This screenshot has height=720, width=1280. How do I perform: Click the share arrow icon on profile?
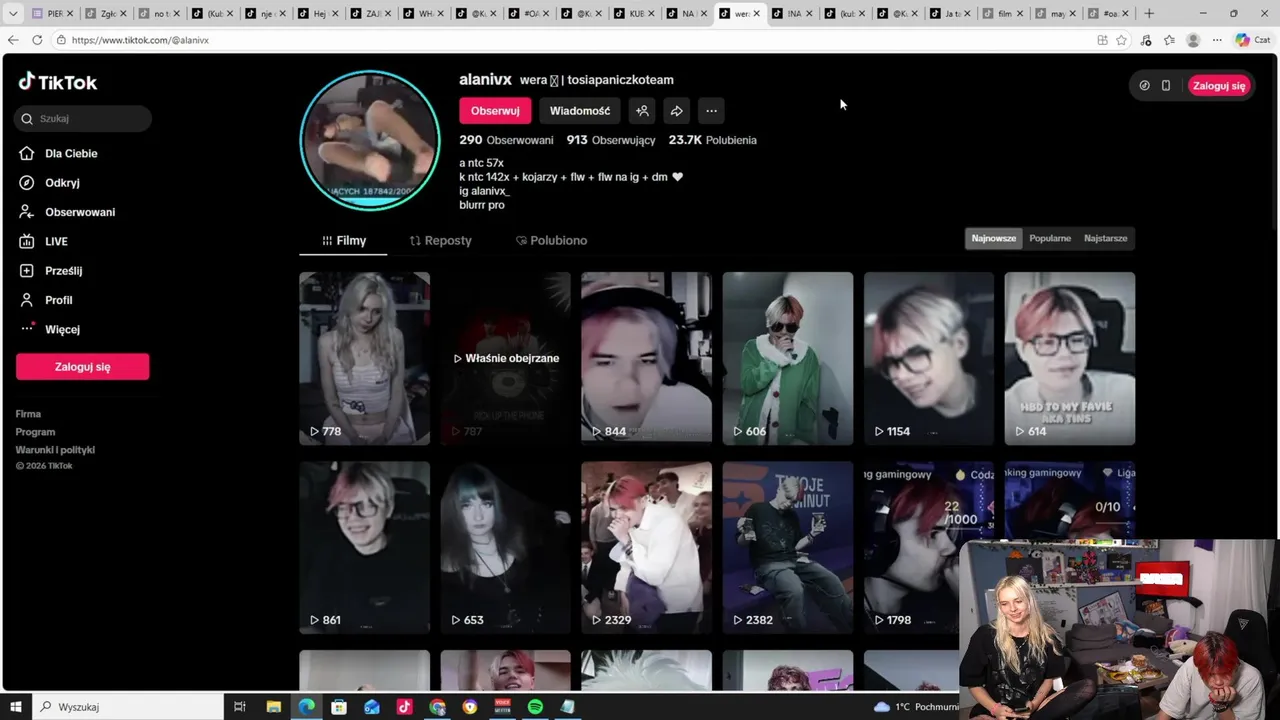[676, 111]
